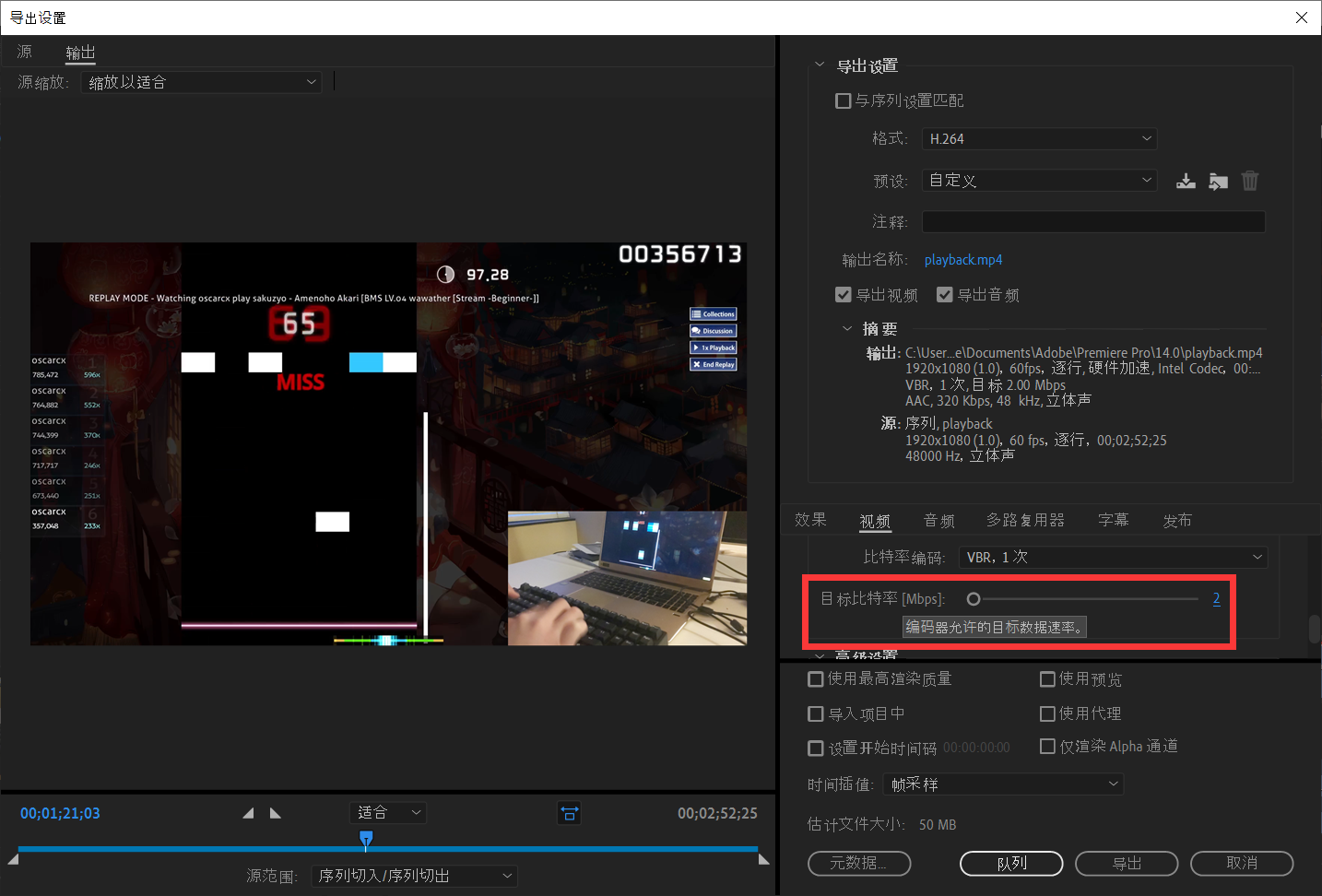This screenshot has height=896, width=1322.
Task: Collapse the 摘要 summary section
Action: pos(847,329)
